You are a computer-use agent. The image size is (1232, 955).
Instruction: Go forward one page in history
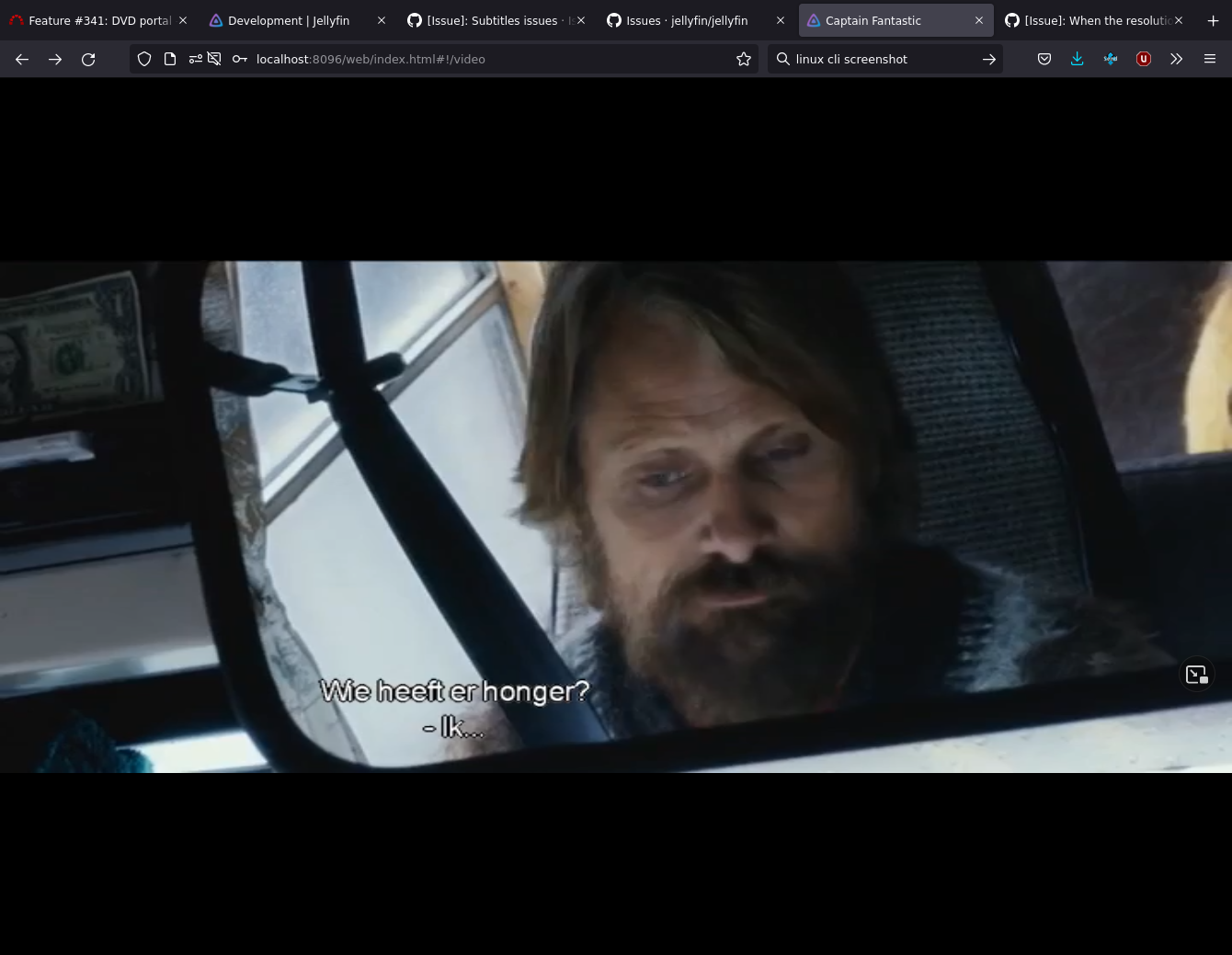[55, 59]
